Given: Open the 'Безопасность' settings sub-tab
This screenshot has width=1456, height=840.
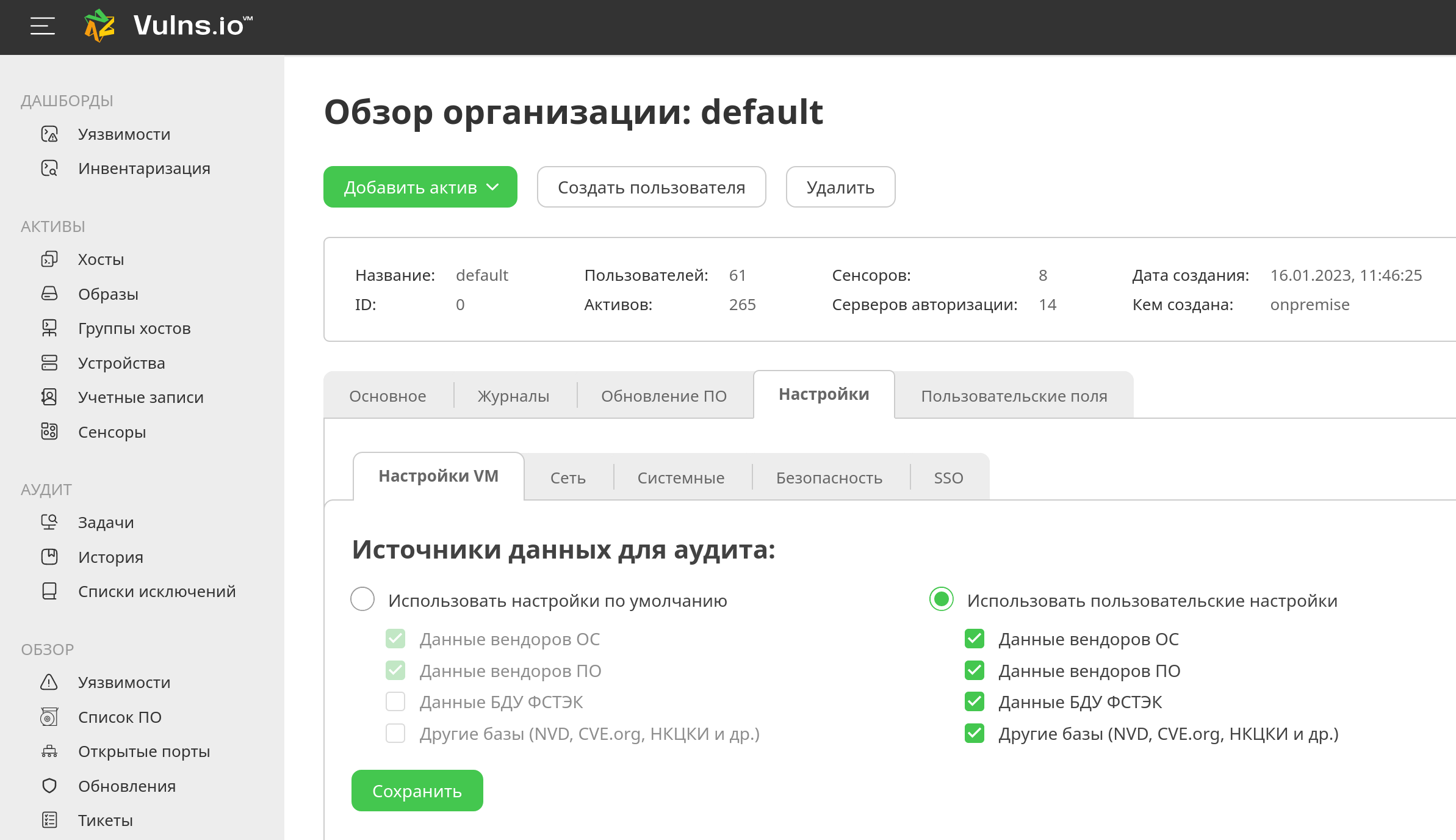Looking at the screenshot, I should pyautogui.click(x=829, y=477).
